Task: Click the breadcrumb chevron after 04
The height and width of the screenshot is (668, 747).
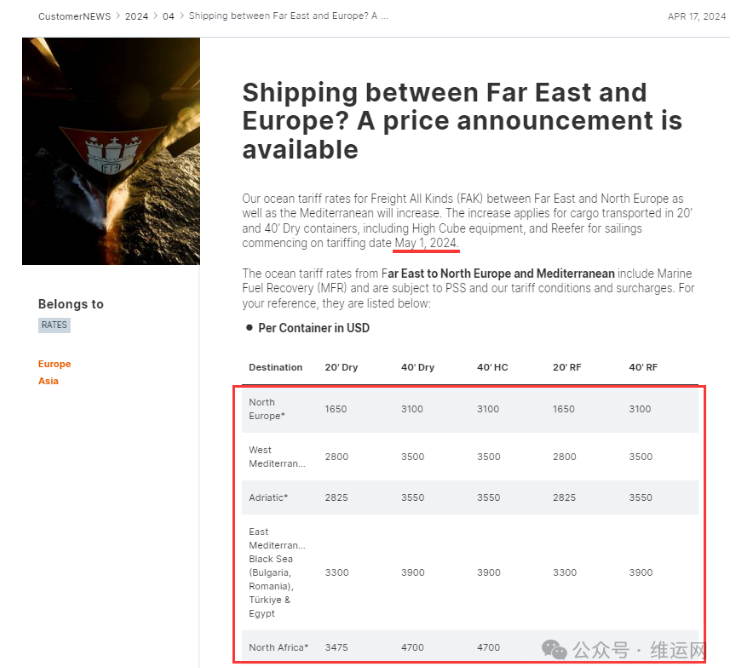Action: [182, 16]
